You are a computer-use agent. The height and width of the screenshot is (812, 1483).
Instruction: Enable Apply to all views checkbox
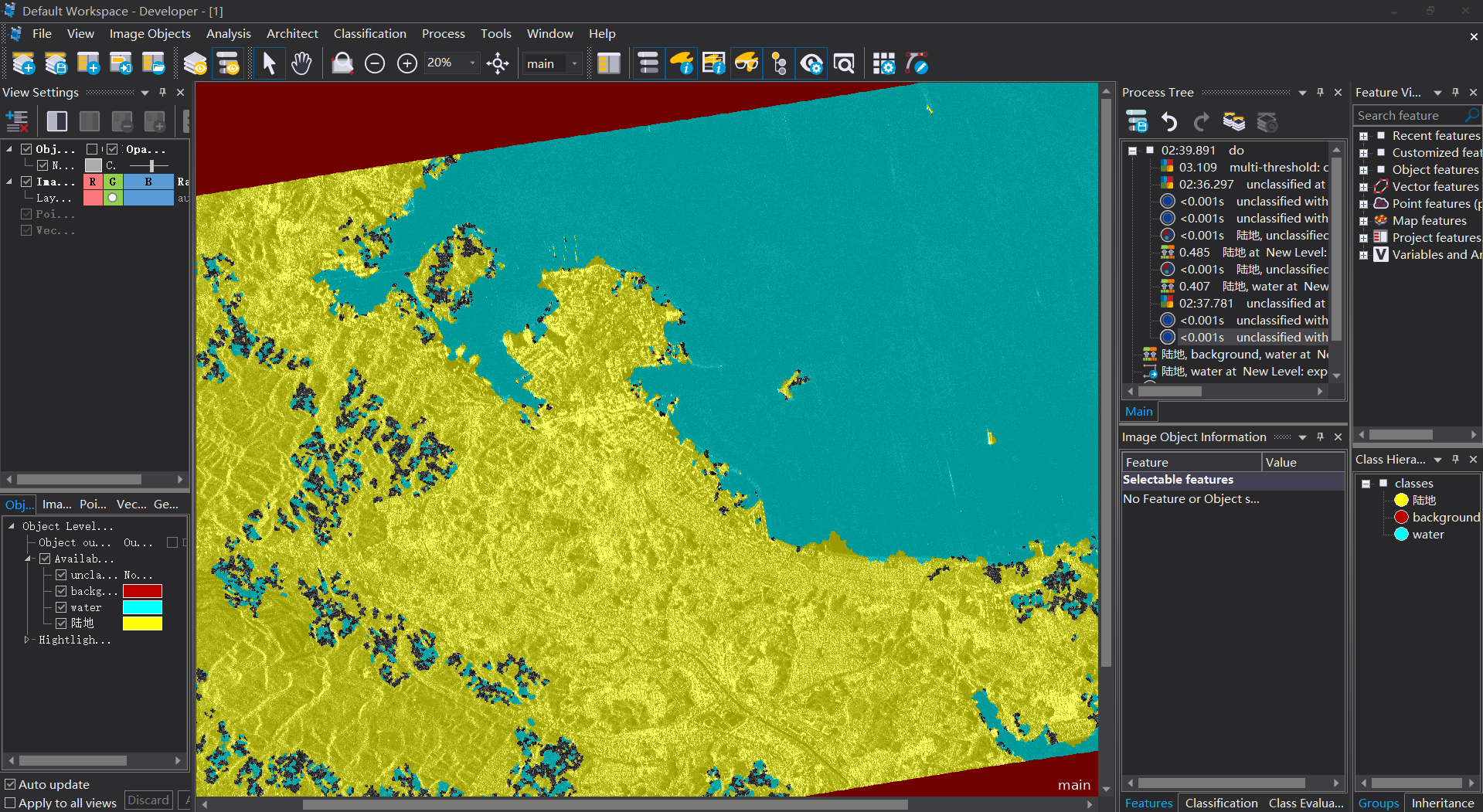click(10, 803)
